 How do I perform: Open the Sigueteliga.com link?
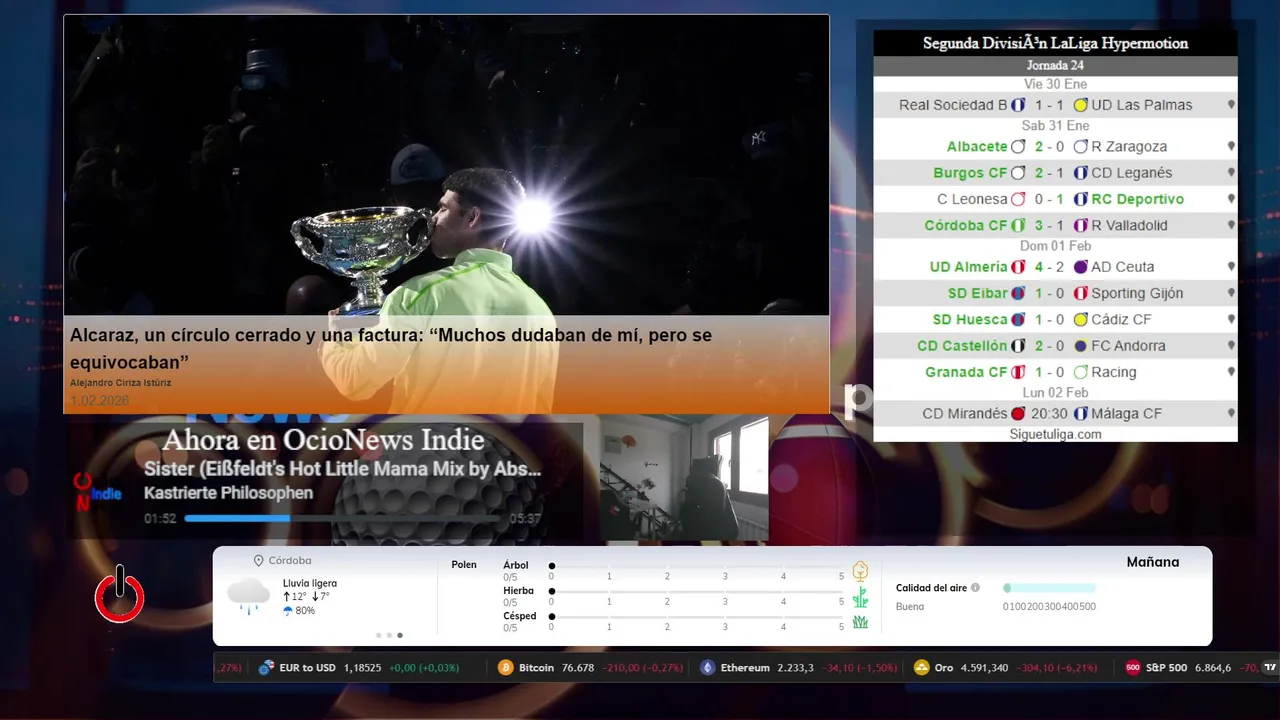click(x=1055, y=434)
